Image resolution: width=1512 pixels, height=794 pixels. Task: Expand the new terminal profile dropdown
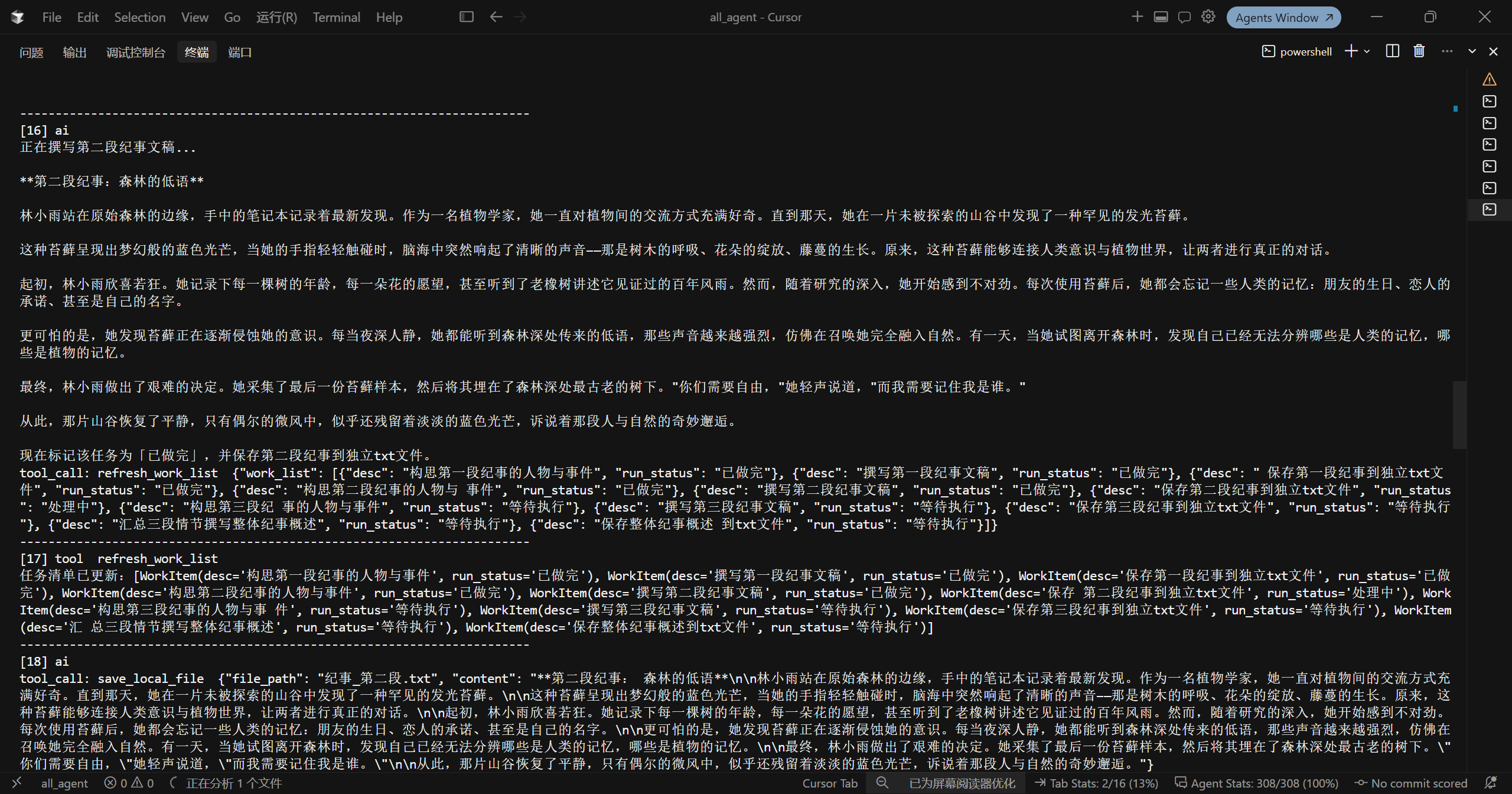[1367, 51]
